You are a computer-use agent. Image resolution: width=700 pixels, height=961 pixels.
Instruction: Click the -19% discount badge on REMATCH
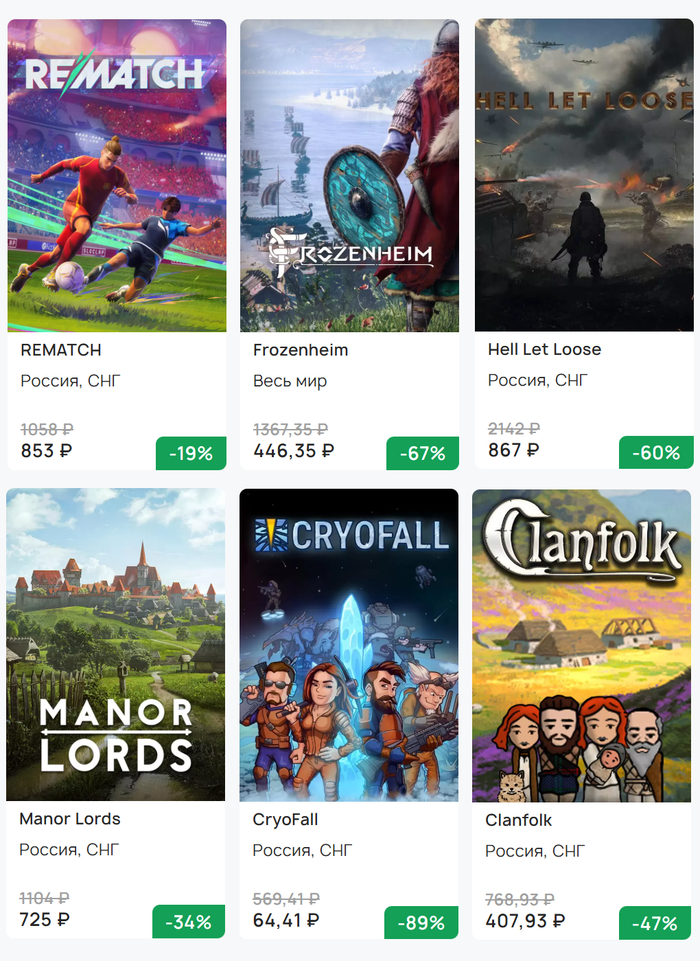(x=191, y=453)
